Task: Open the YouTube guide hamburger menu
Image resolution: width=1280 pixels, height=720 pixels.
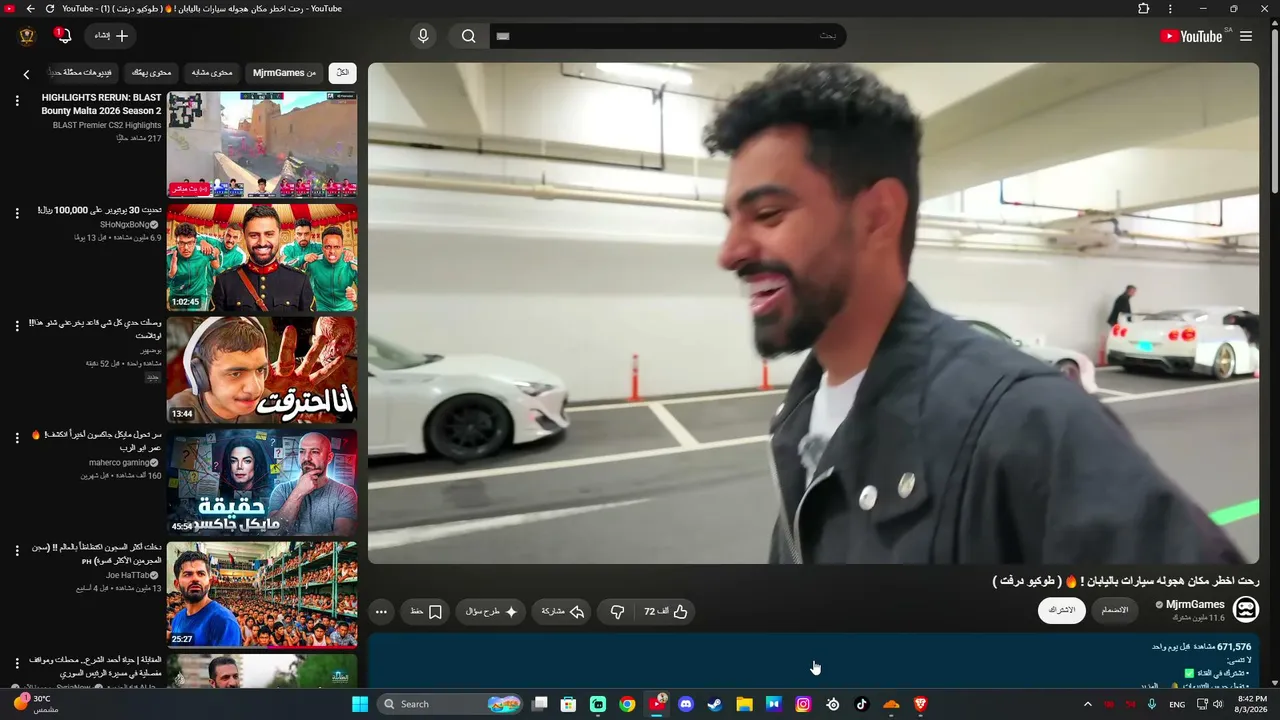Action: (x=1246, y=36)
